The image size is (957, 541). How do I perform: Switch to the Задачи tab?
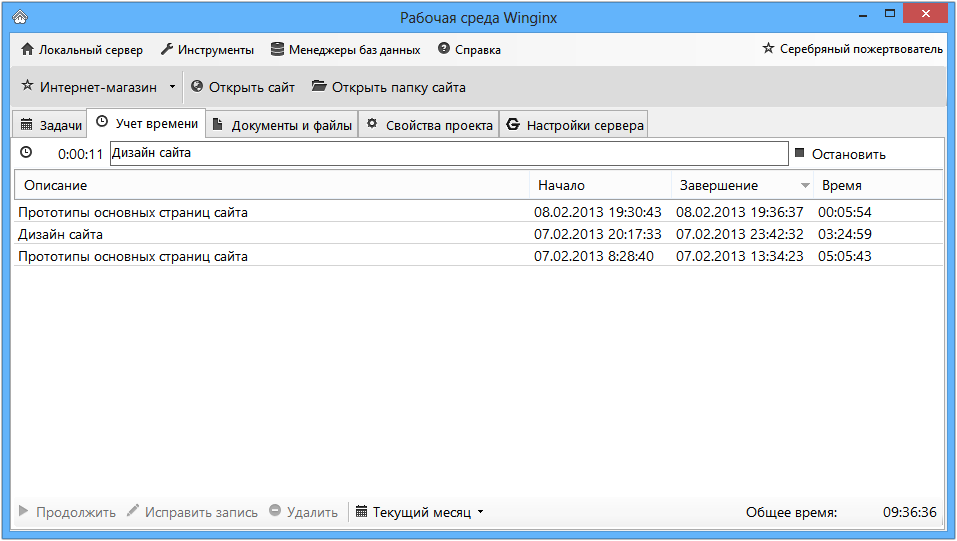[x=51, y=125]
